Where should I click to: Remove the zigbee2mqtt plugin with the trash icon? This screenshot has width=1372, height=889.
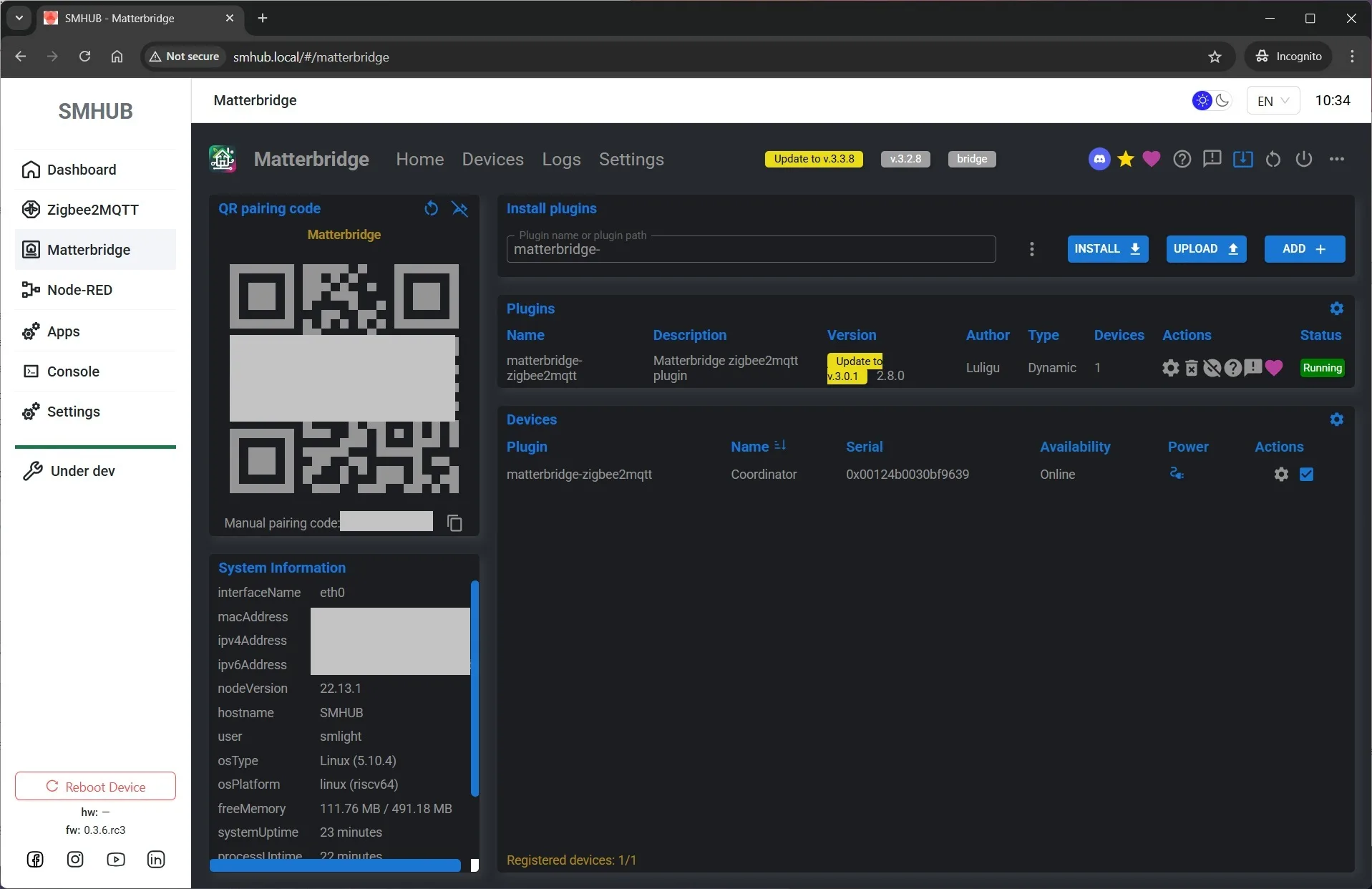[1191, 368]
